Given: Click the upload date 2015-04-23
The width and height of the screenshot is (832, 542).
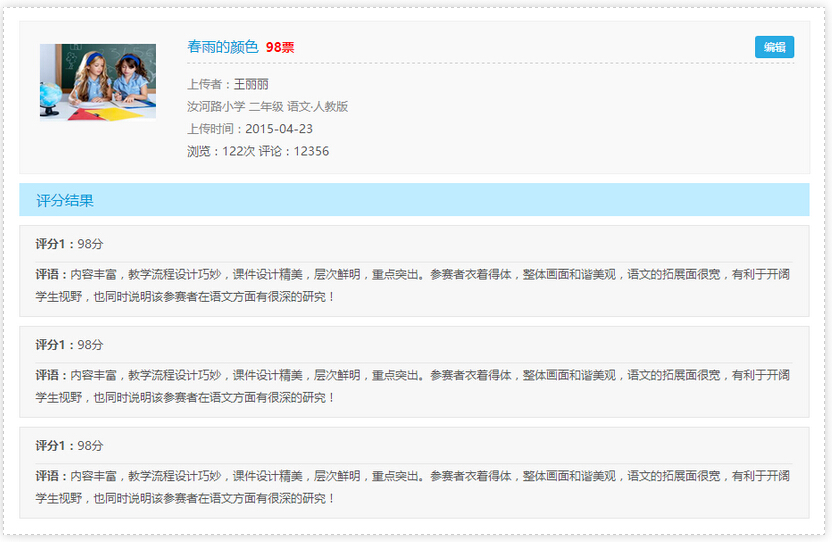Looking at the screenshot, I should point(279,129).
